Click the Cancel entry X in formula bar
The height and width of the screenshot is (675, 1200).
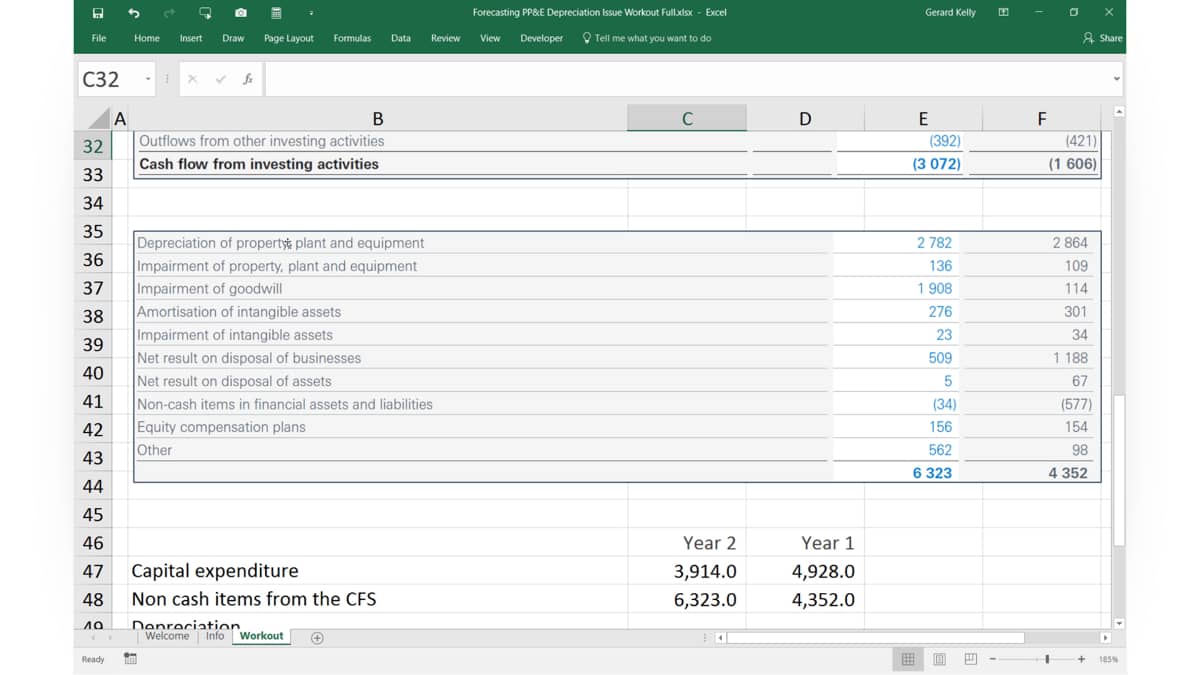click(x=192, y=79)
